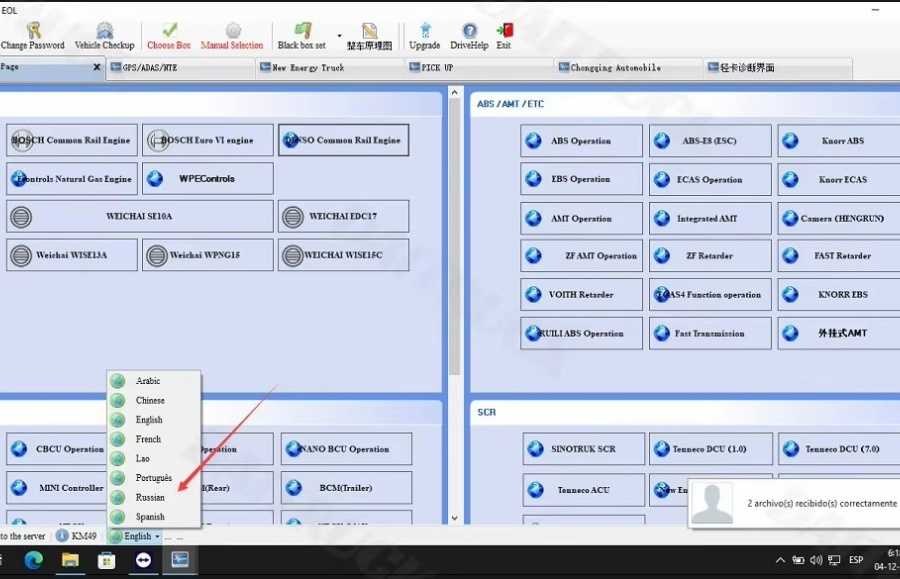Open EBS Operation
The width and height of the screenshot is (900, 579).
tap(581, 179)
